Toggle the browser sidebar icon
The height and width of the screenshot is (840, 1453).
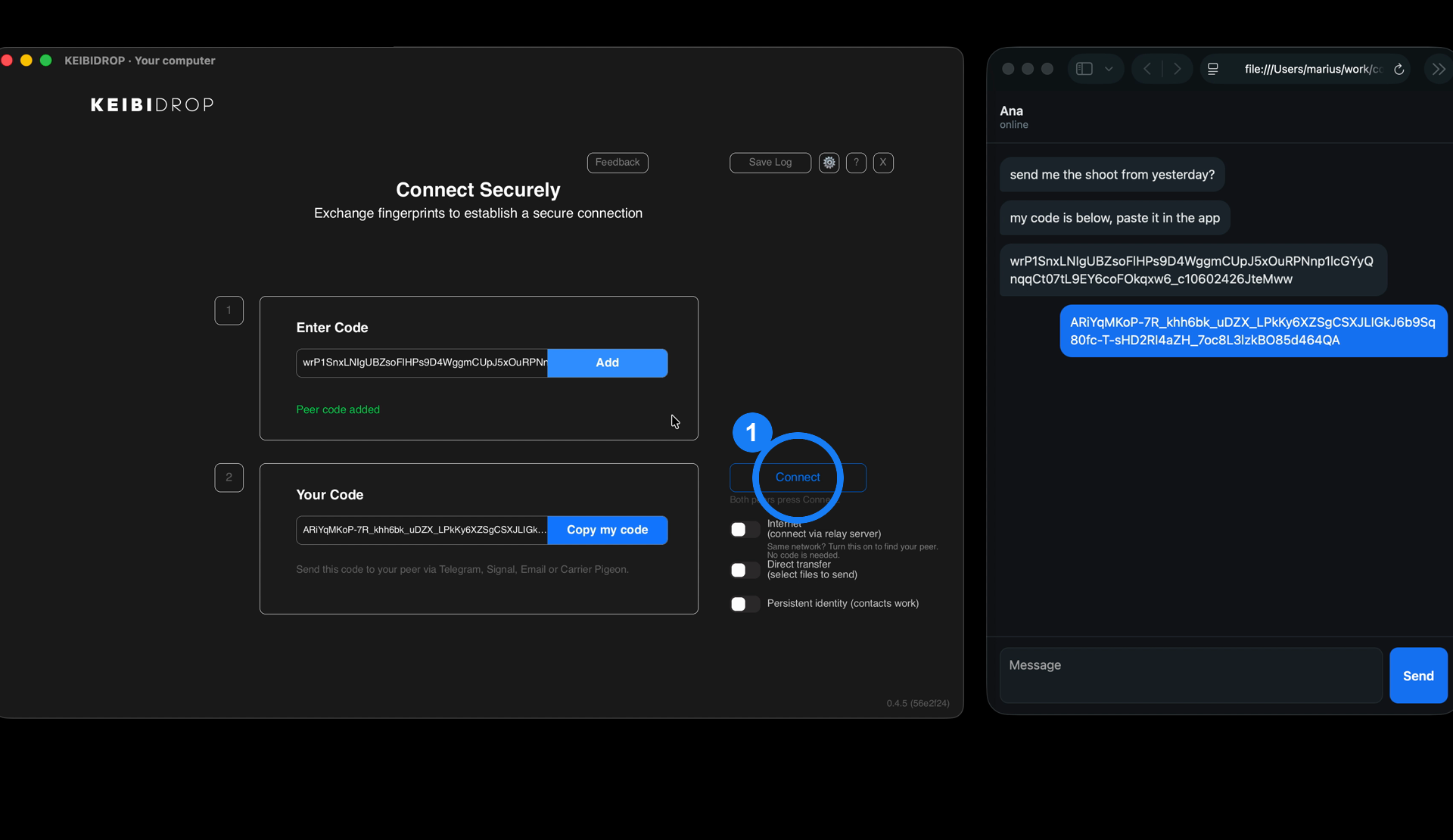1084,69
